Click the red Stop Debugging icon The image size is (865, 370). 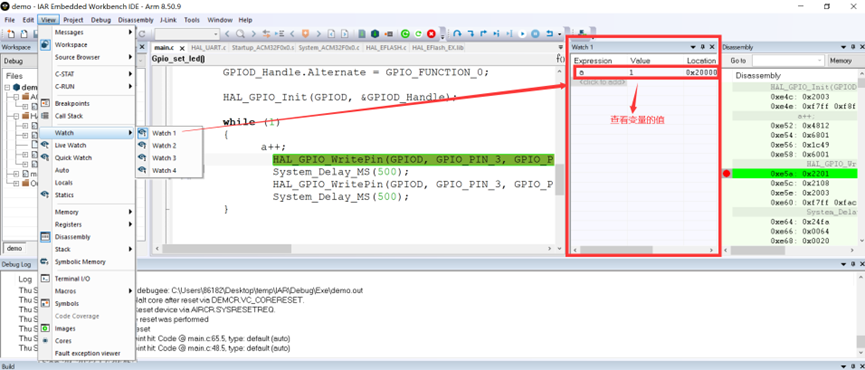point(431,34)
